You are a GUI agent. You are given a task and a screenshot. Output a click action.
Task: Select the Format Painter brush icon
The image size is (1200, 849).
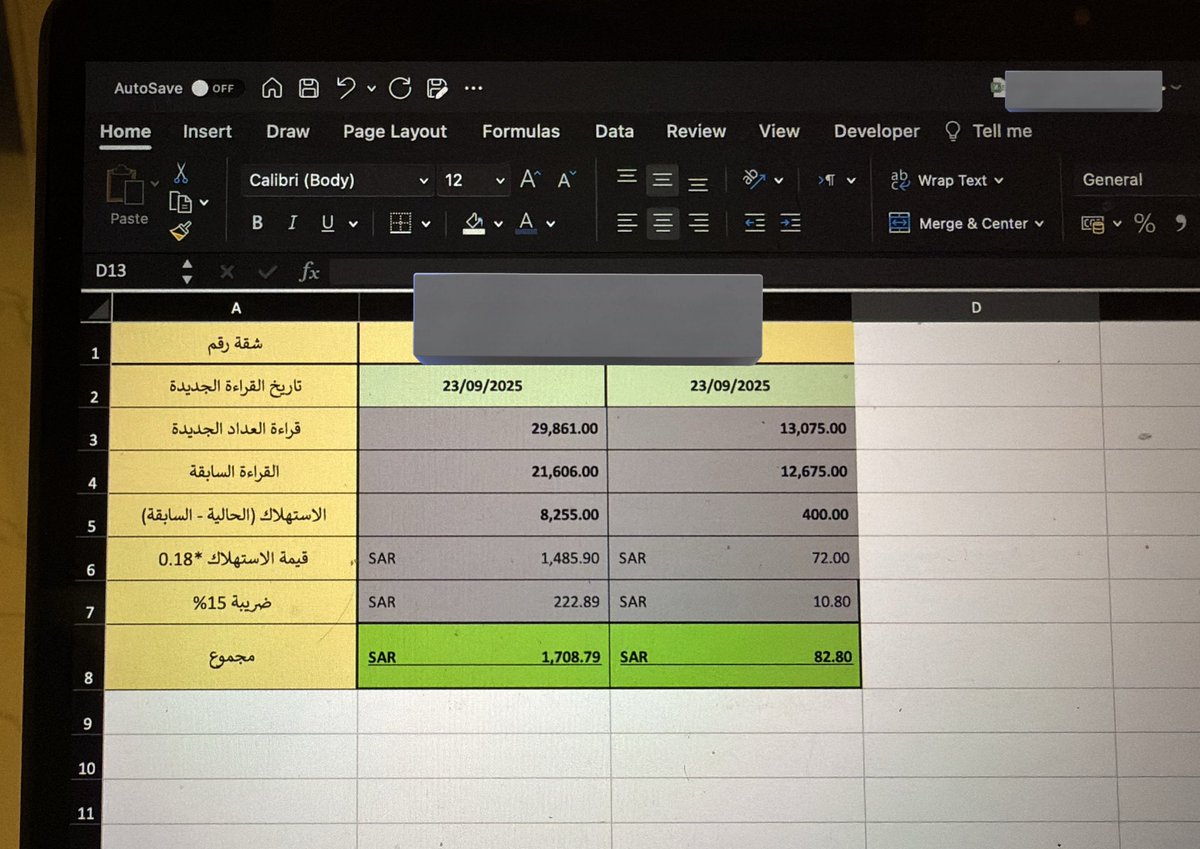pyautogui.click(x=180, y=231)
